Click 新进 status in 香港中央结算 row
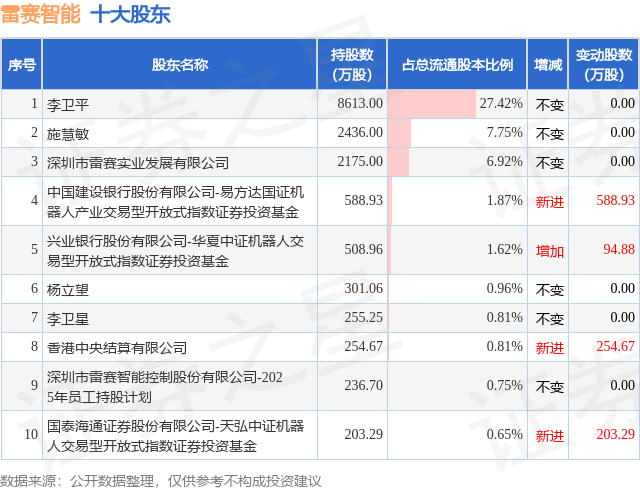 coord(549,348)
